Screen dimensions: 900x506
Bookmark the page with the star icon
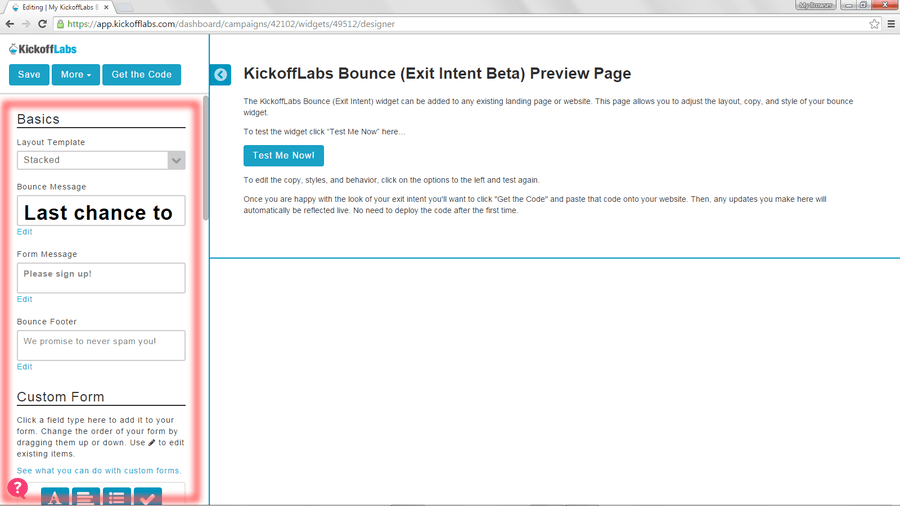click(x=874, y=24)
